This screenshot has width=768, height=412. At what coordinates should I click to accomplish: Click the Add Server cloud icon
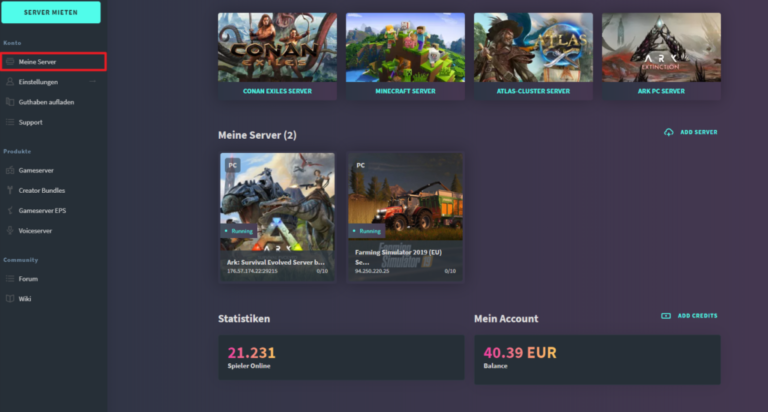[669, 132]
